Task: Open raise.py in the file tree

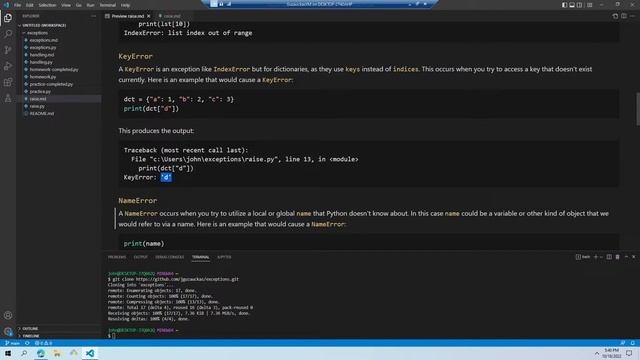Action: click(37, 106)
